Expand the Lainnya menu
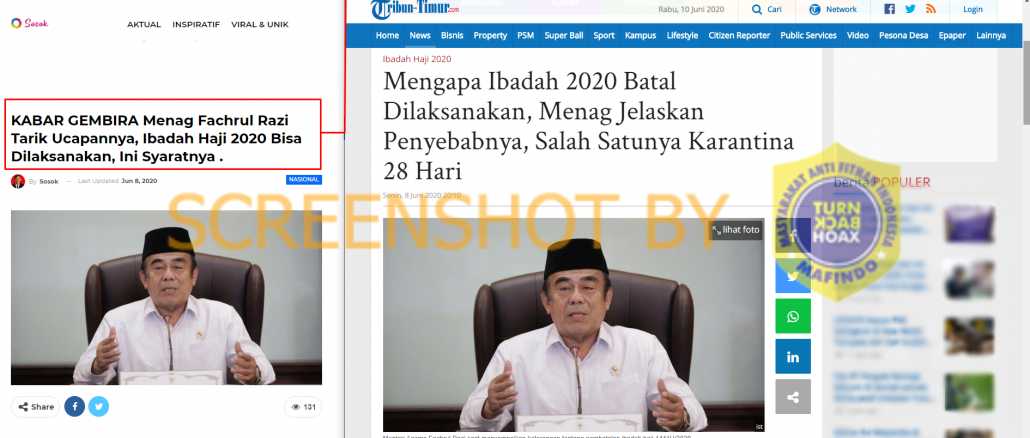1030x438 pixels. 991,35
